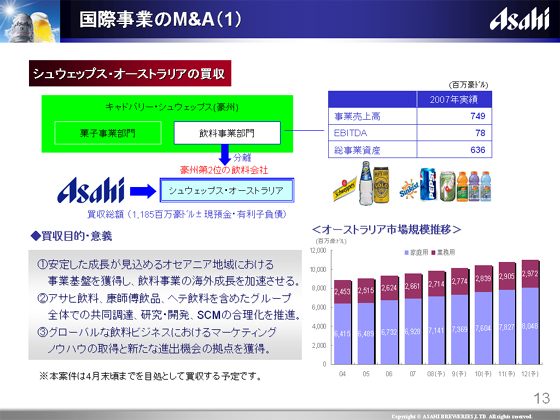Select the シュウェップス・オーストラリア box
The image size is (560, 420).
227,190
